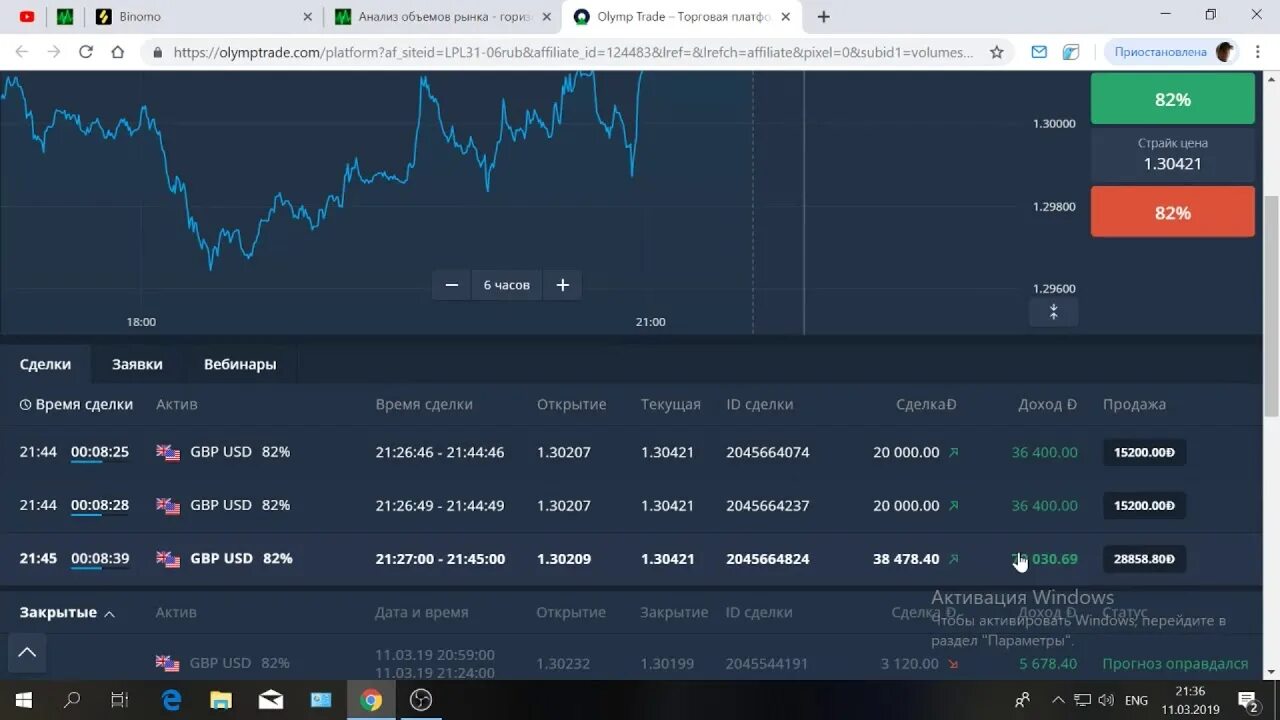Click deal ID 2045664237
The image size is (1280, 720).
coord(768,505)
